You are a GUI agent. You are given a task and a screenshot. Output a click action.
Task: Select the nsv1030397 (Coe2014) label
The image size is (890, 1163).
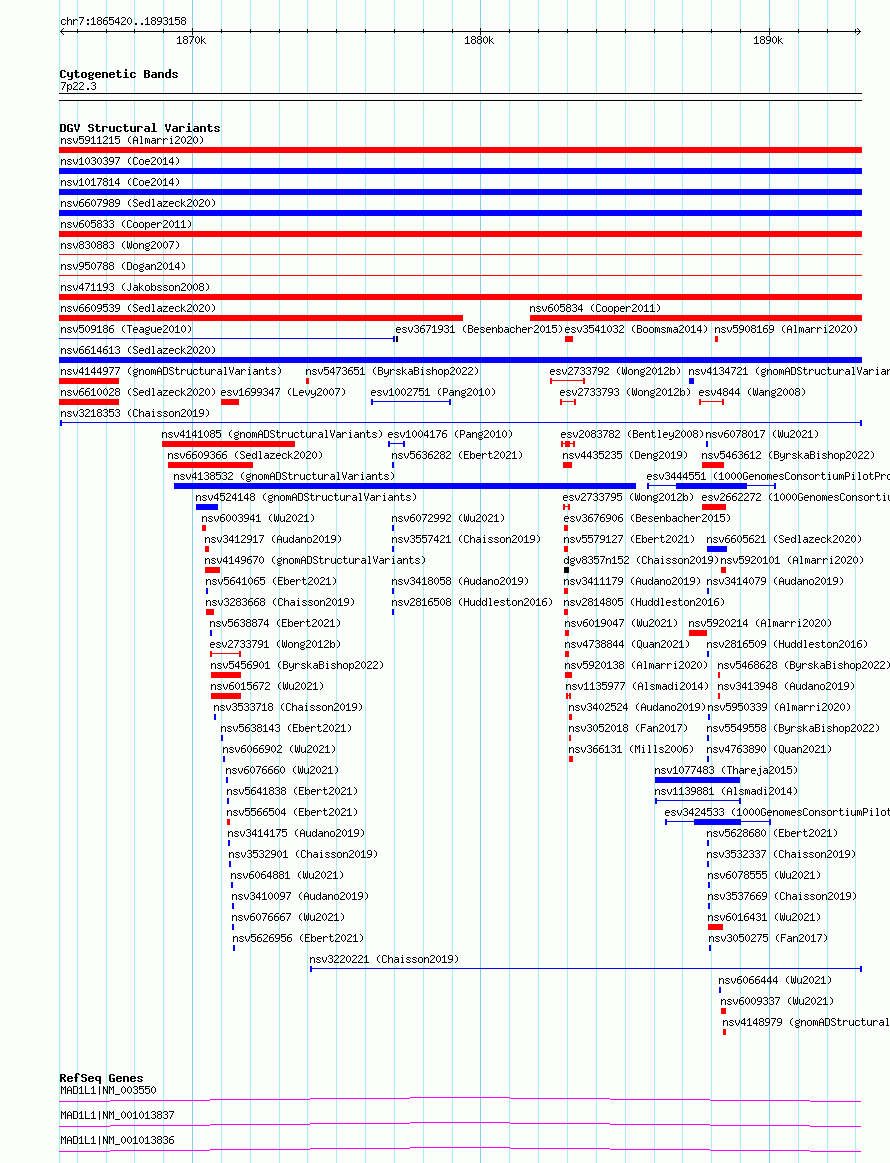(x=120, y=161)
